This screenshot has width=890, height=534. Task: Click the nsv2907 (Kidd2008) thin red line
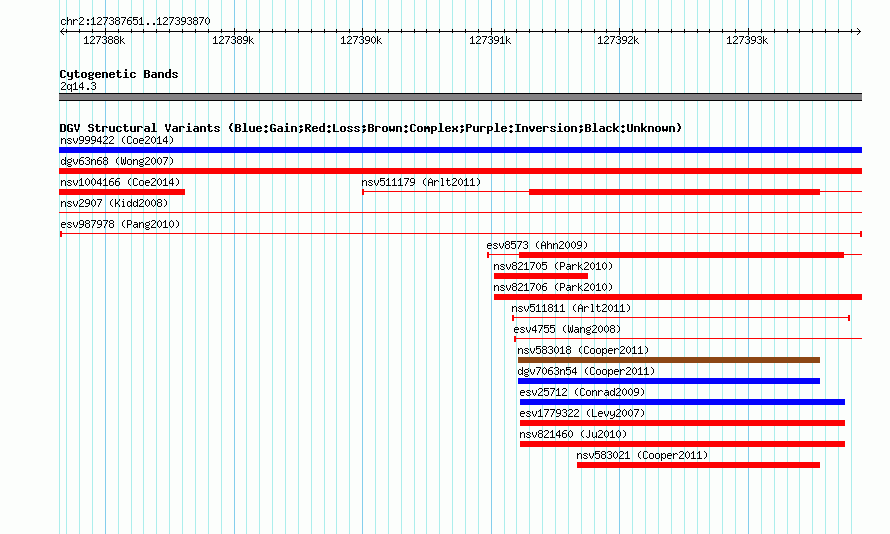(460, 213)
